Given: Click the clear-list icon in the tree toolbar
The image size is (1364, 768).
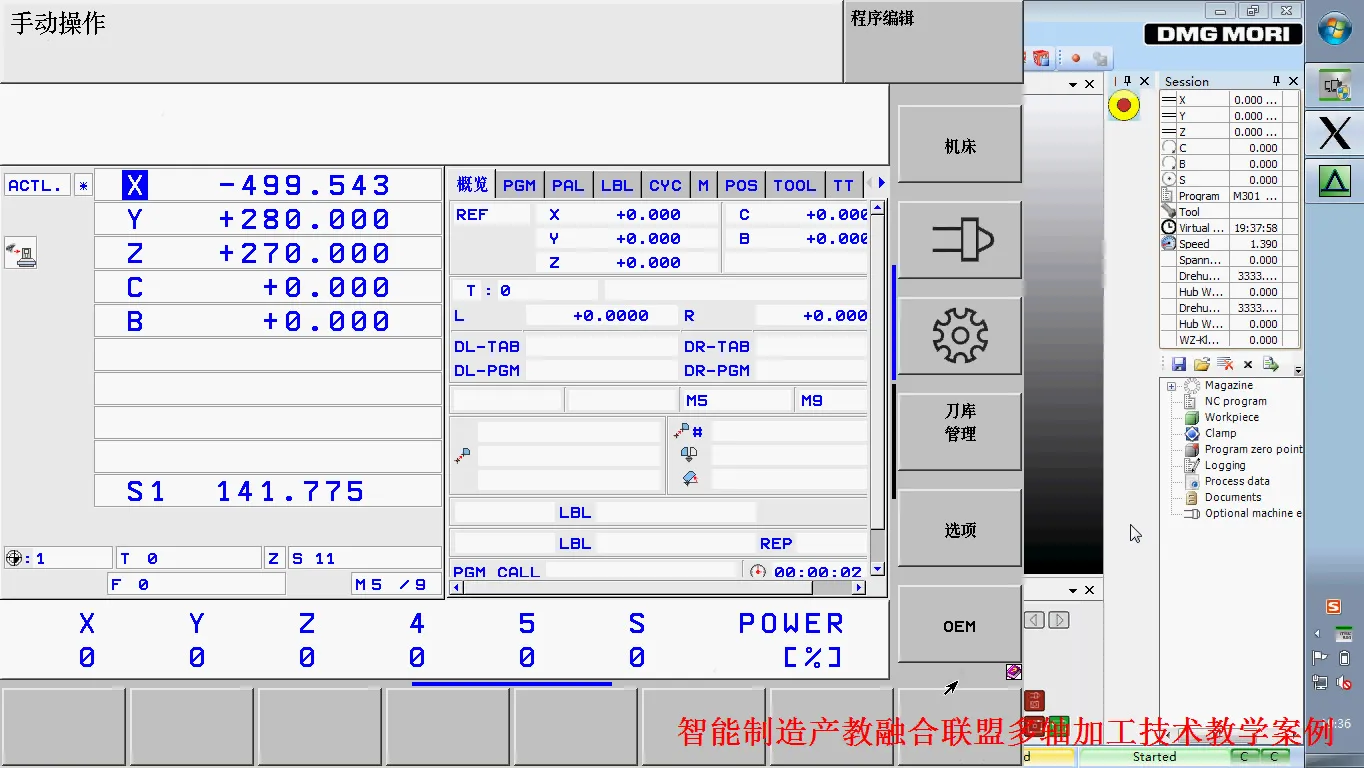Looking at the screenshot, I should 1224,364.
